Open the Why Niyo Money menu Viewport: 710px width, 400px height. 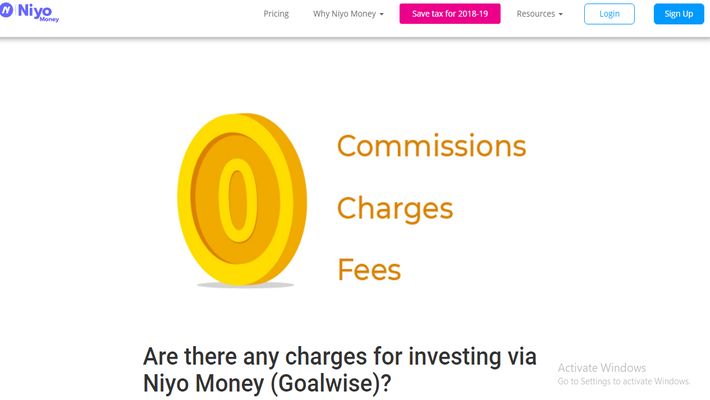point(344,14)
